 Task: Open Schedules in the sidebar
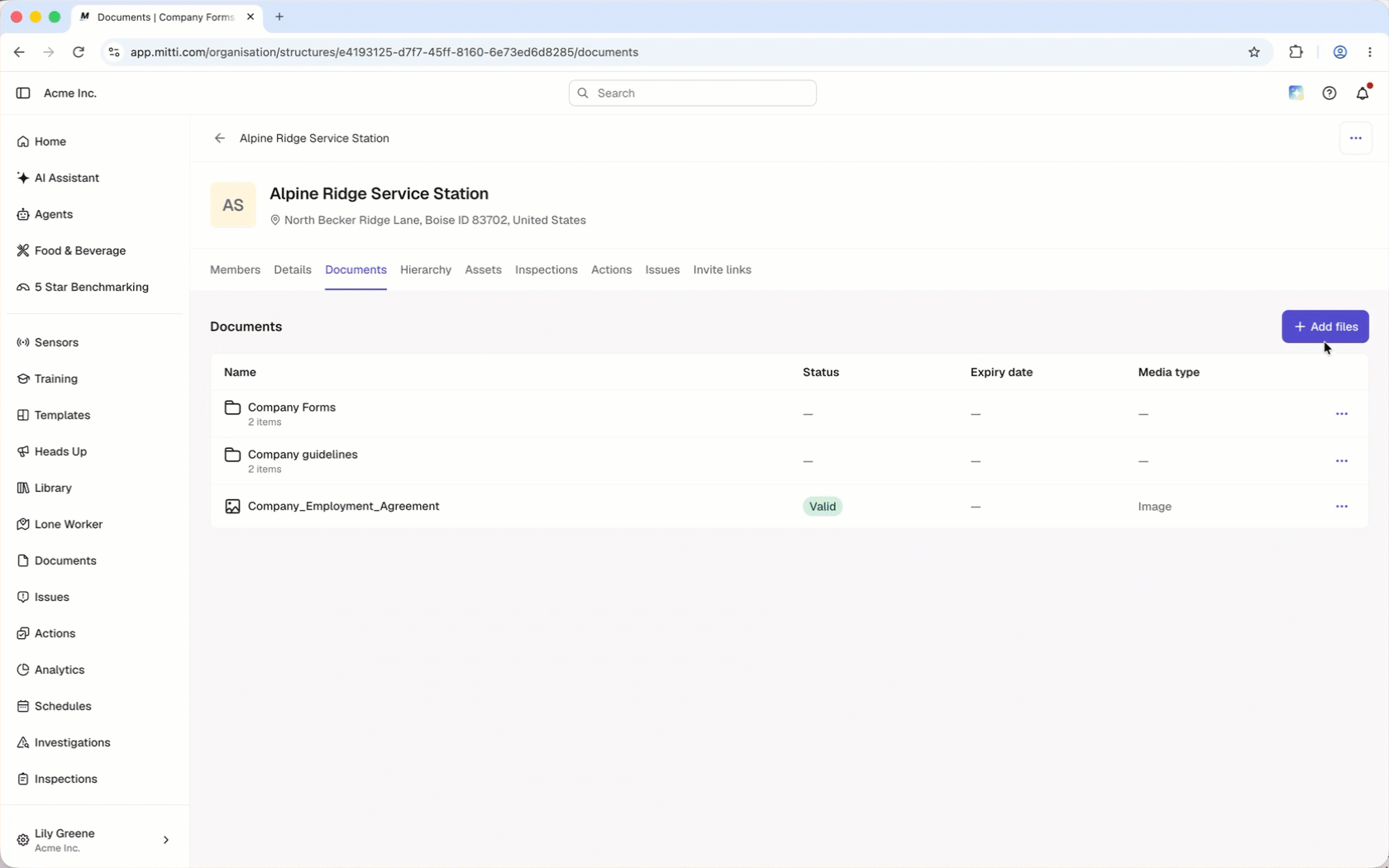pos(54,706)
